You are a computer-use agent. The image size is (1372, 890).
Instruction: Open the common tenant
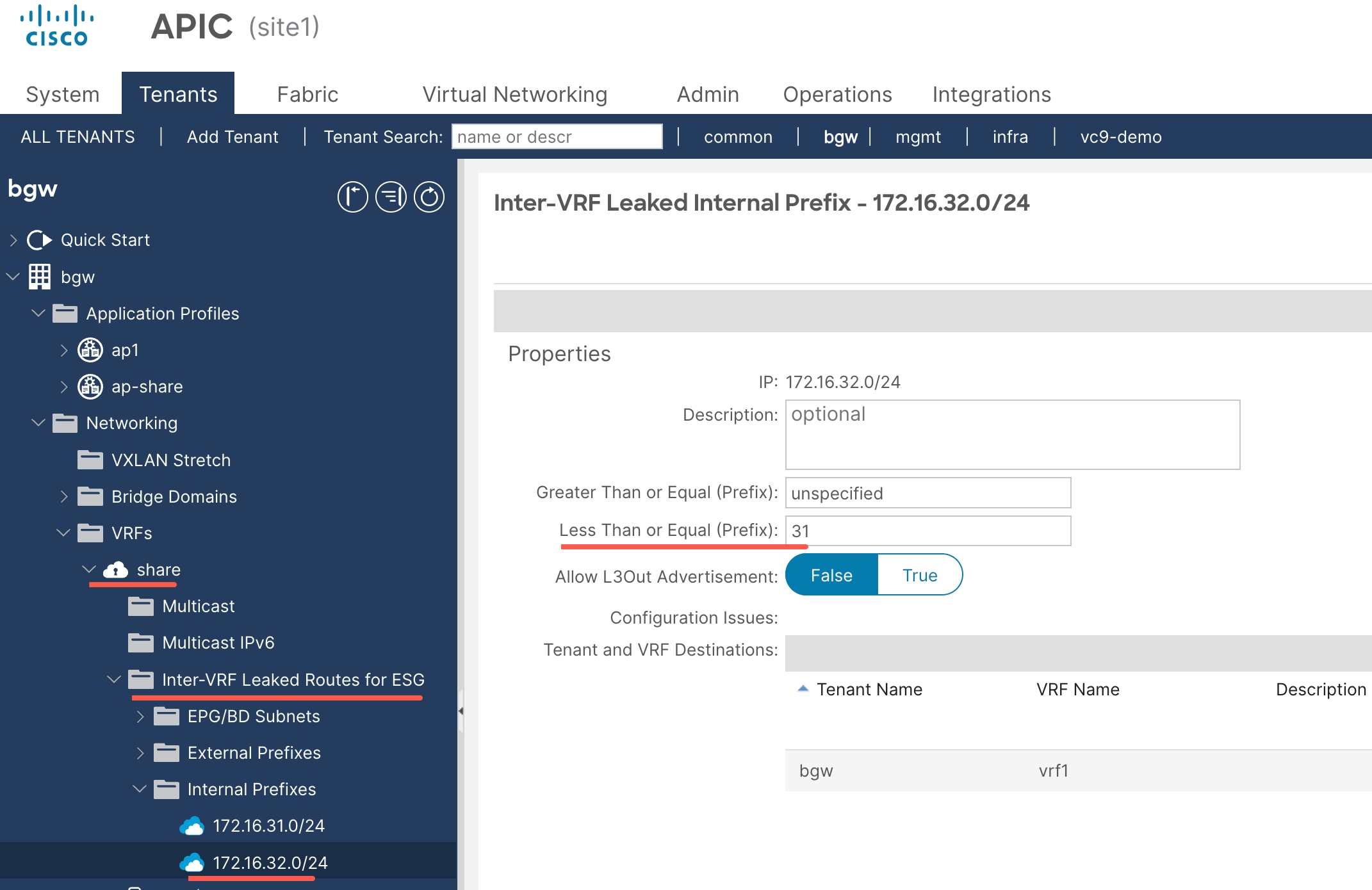(x=738, y=136)
